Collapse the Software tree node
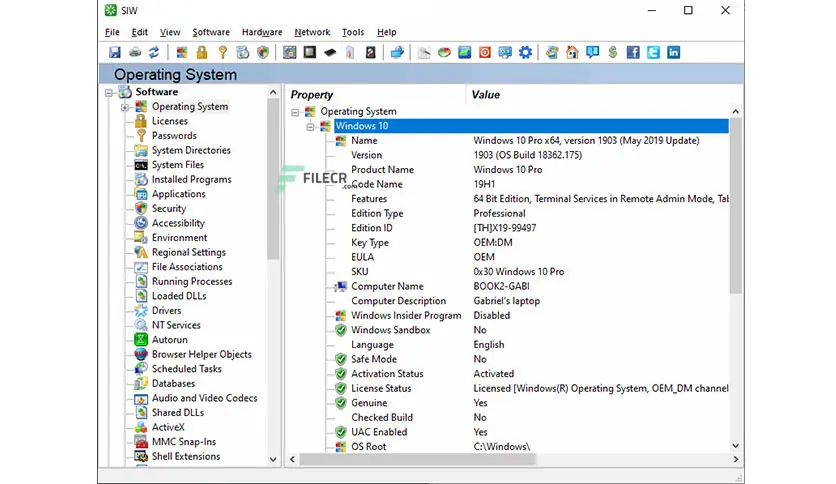 pyautogui.click(x=110, y=92)
